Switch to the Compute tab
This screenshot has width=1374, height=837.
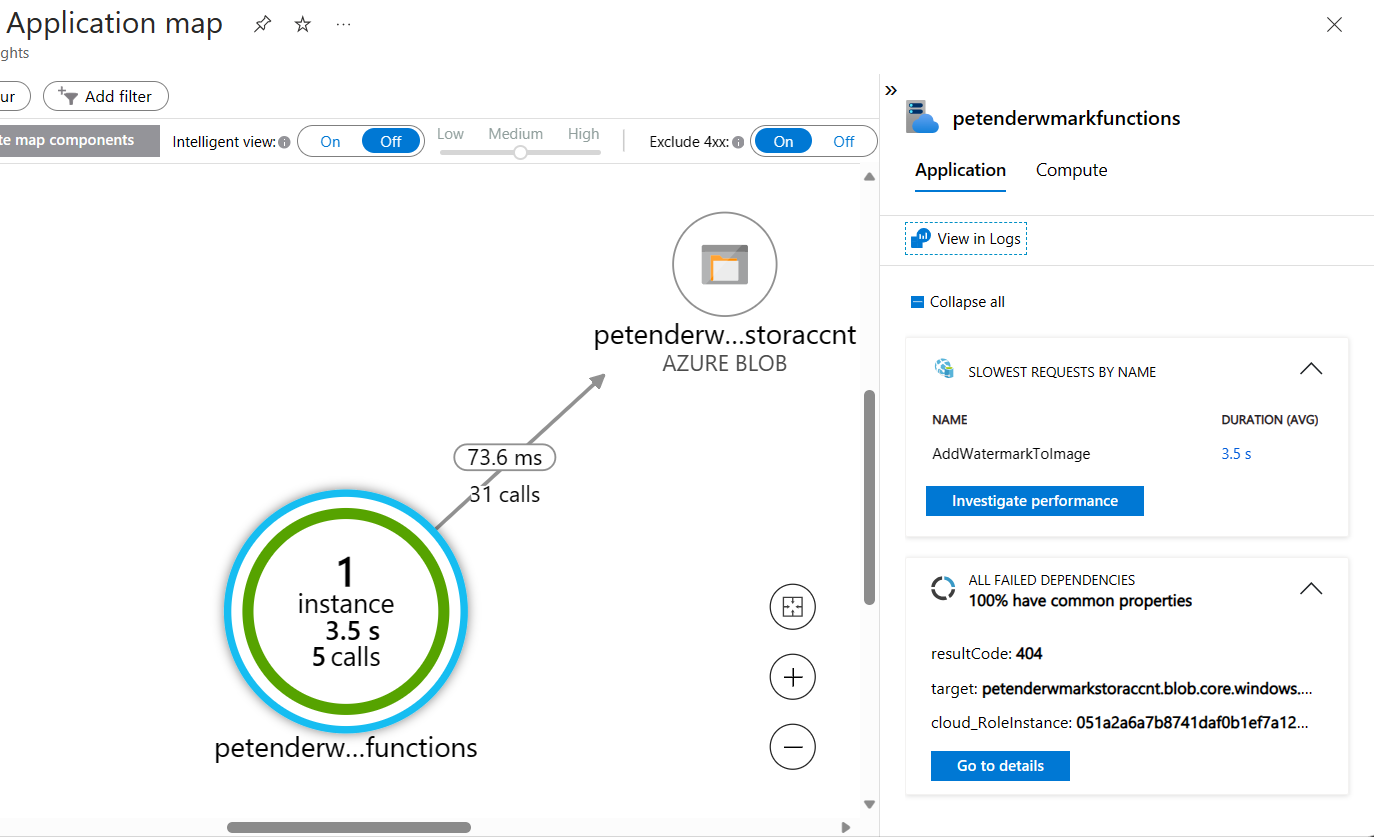[x=1072, y=170]
